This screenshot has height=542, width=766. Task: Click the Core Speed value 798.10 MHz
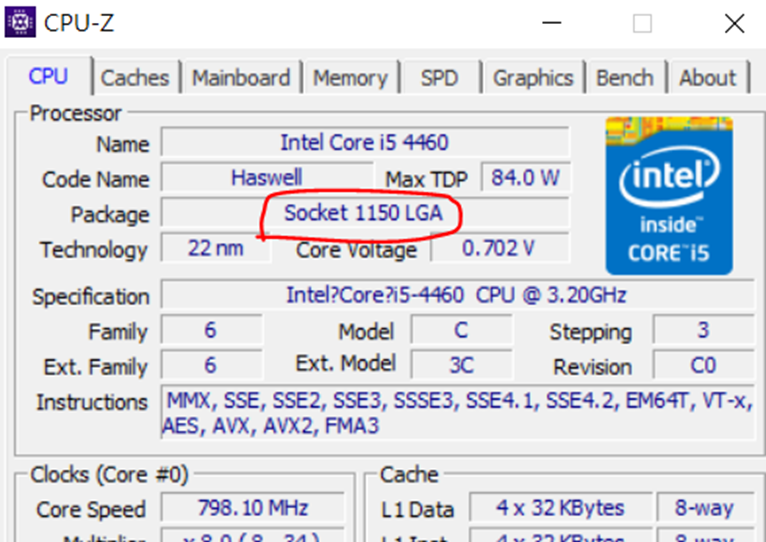(x=253, y=508)
